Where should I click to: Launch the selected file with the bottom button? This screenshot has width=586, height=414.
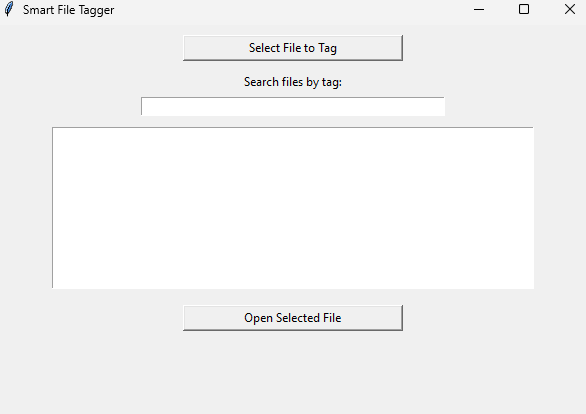pos(293,318)
